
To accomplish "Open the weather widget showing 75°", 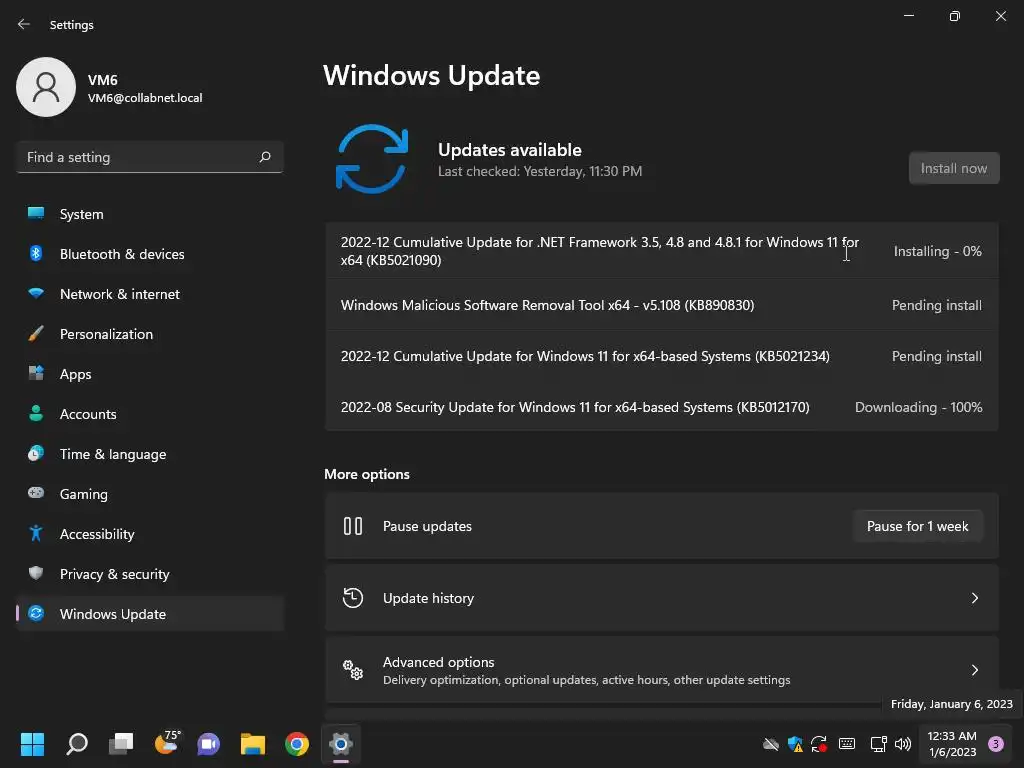I will pos(166,743).
